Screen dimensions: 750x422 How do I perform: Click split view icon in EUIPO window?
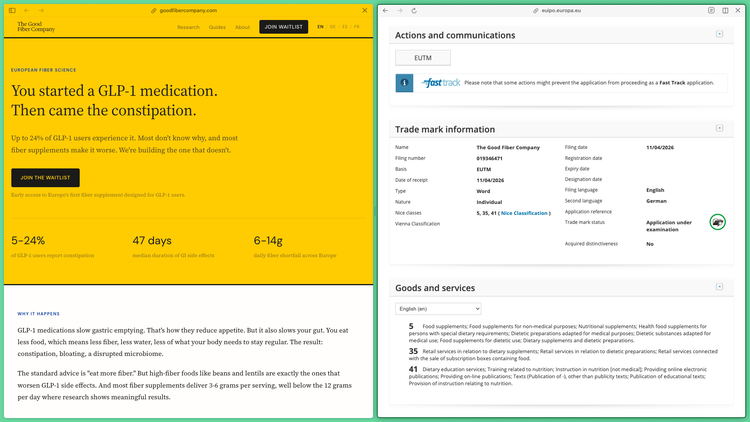(x=725, y=11)
